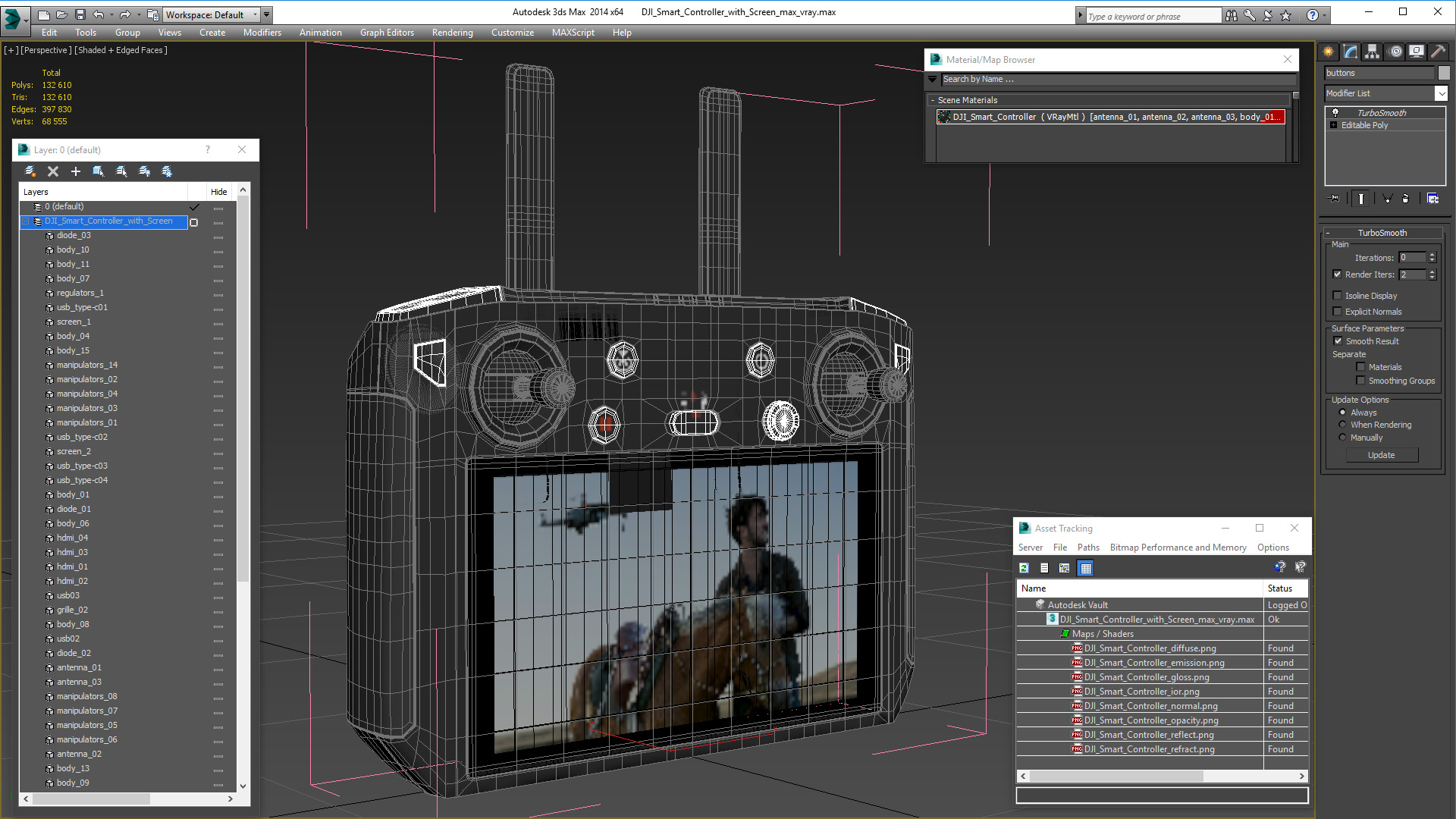Open the Rendering menu
Viewport: 1456px width, 819px height.
(452, 33)
